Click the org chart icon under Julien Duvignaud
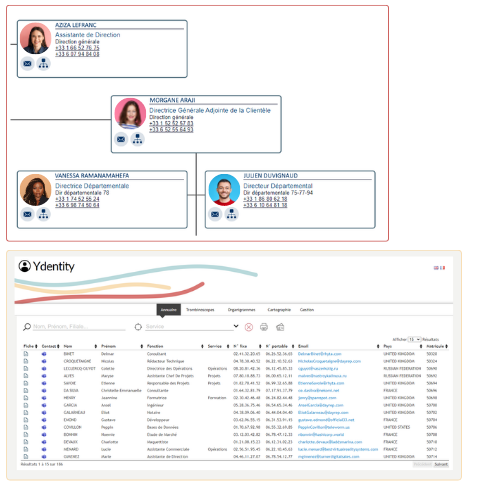This screenshot has height=500, width=500. pos(231,214)
